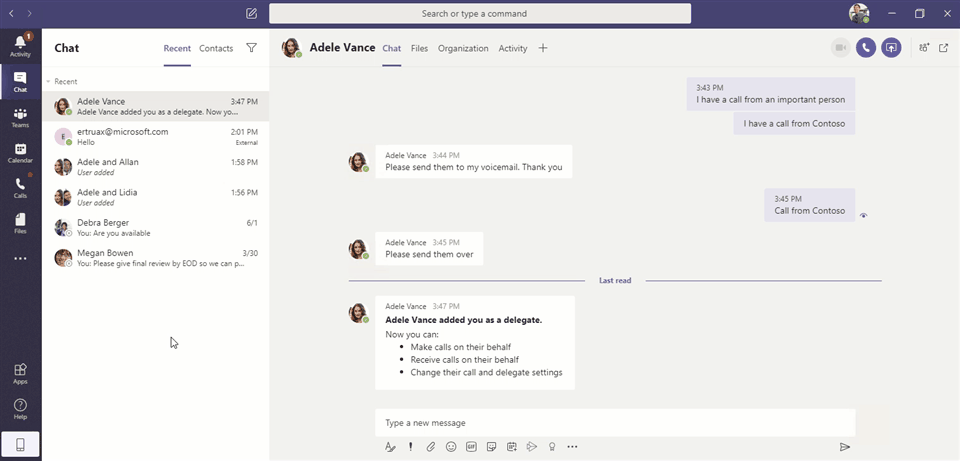Open the sticker picker
Screen dimensions: 960x461
coord(491,447)
